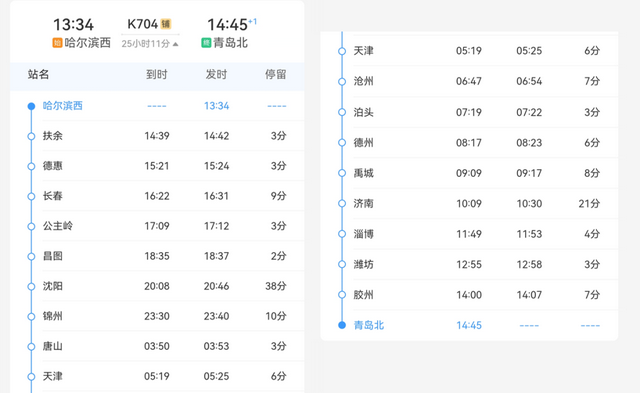The width and height of the screenshot is (640, 393).
Task: Click the header arrival time 14:45 +1
Action: [232, 25]
